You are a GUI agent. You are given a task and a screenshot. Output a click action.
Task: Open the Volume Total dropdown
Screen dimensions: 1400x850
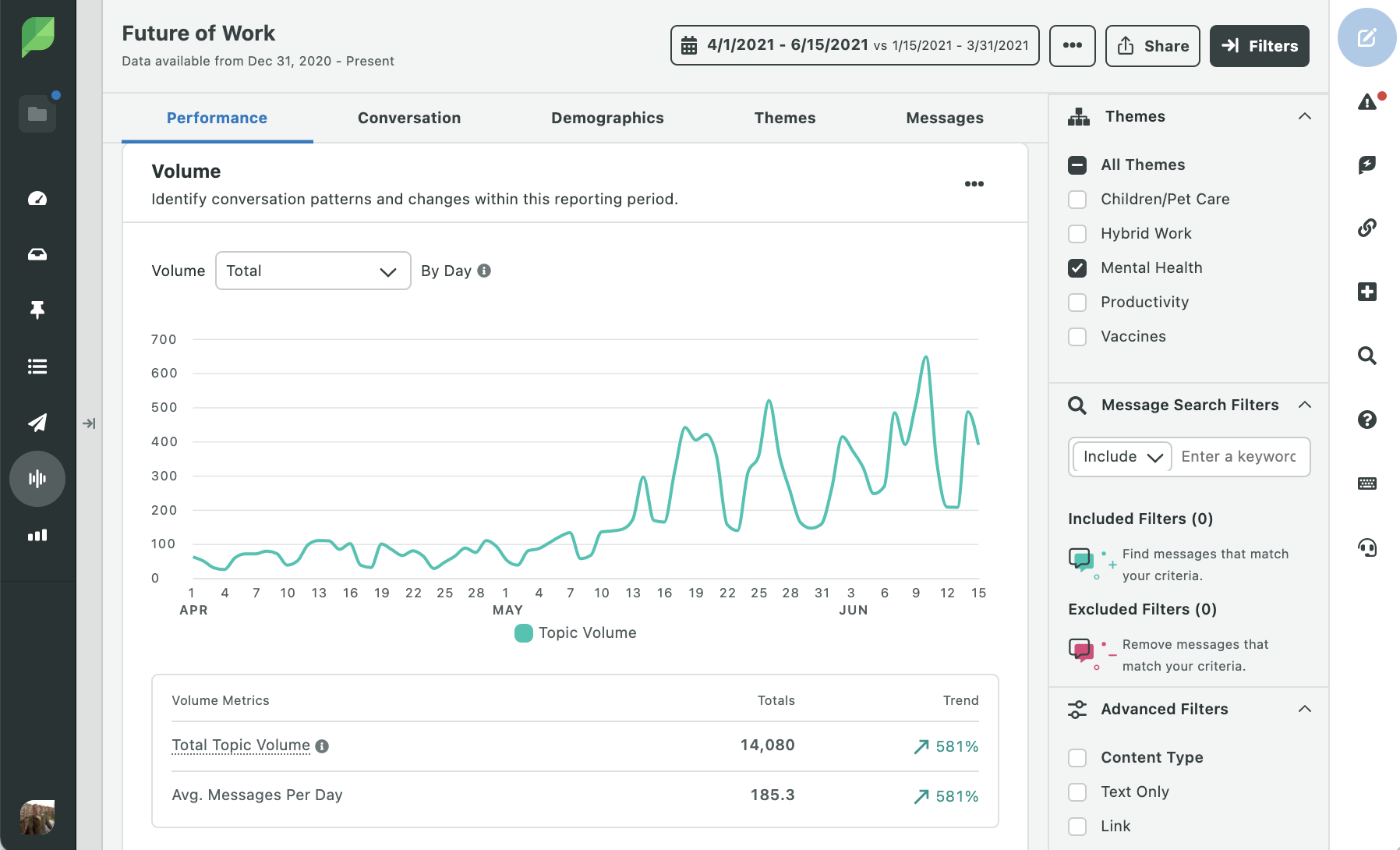pos(313,271)
